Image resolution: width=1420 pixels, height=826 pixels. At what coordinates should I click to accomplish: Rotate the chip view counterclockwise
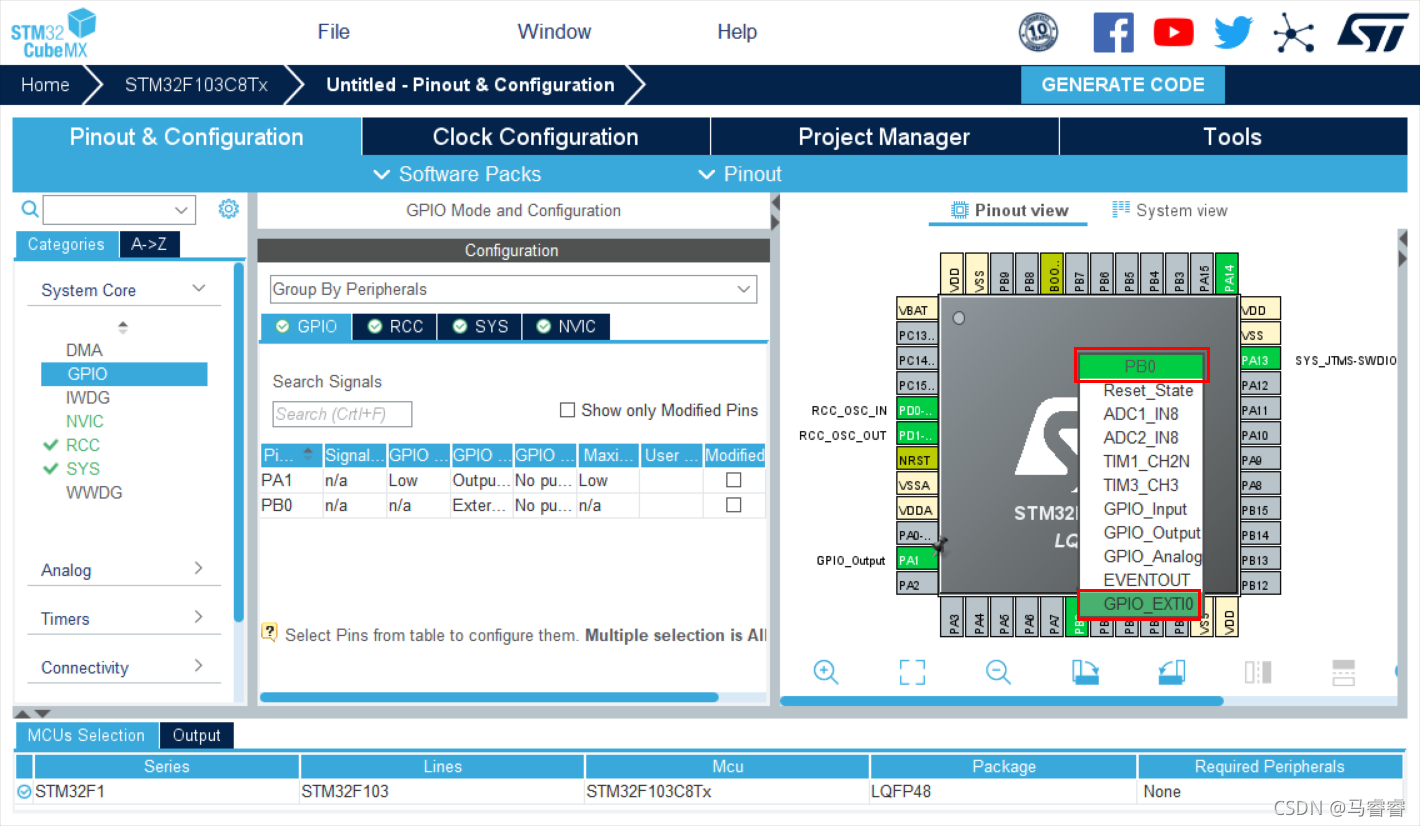1172,672
